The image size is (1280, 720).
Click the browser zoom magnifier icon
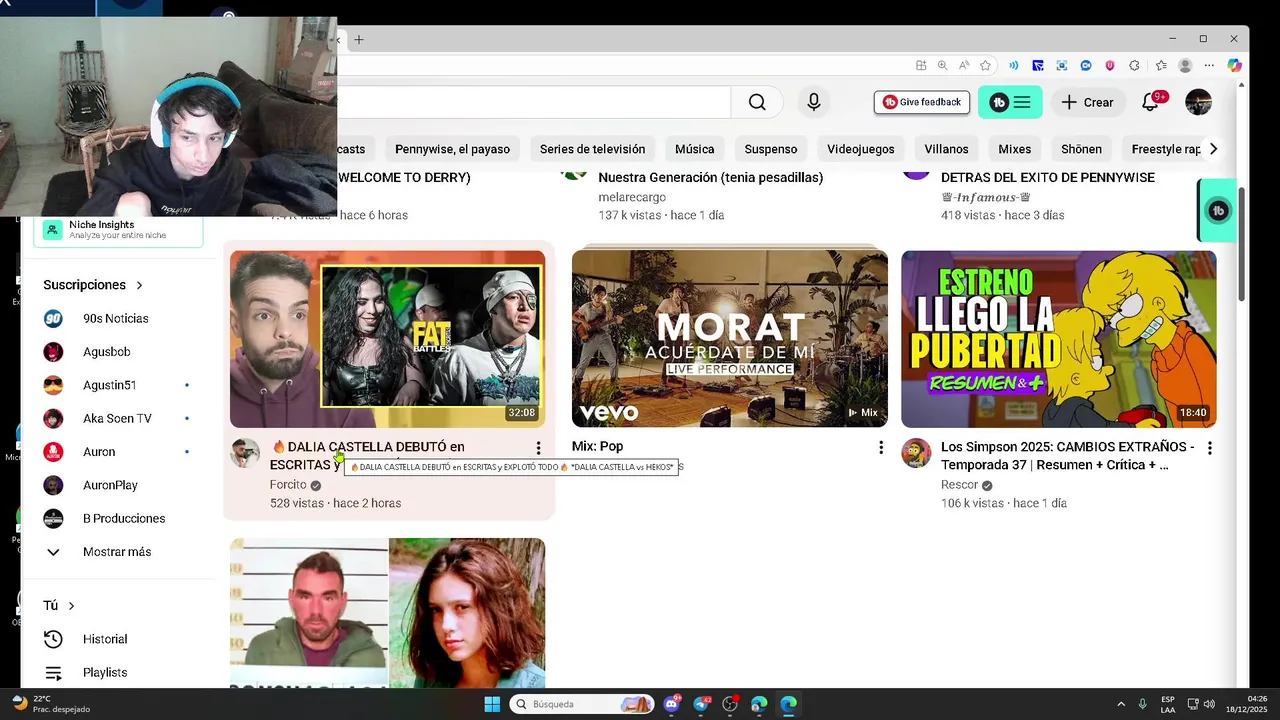point(942,65)
